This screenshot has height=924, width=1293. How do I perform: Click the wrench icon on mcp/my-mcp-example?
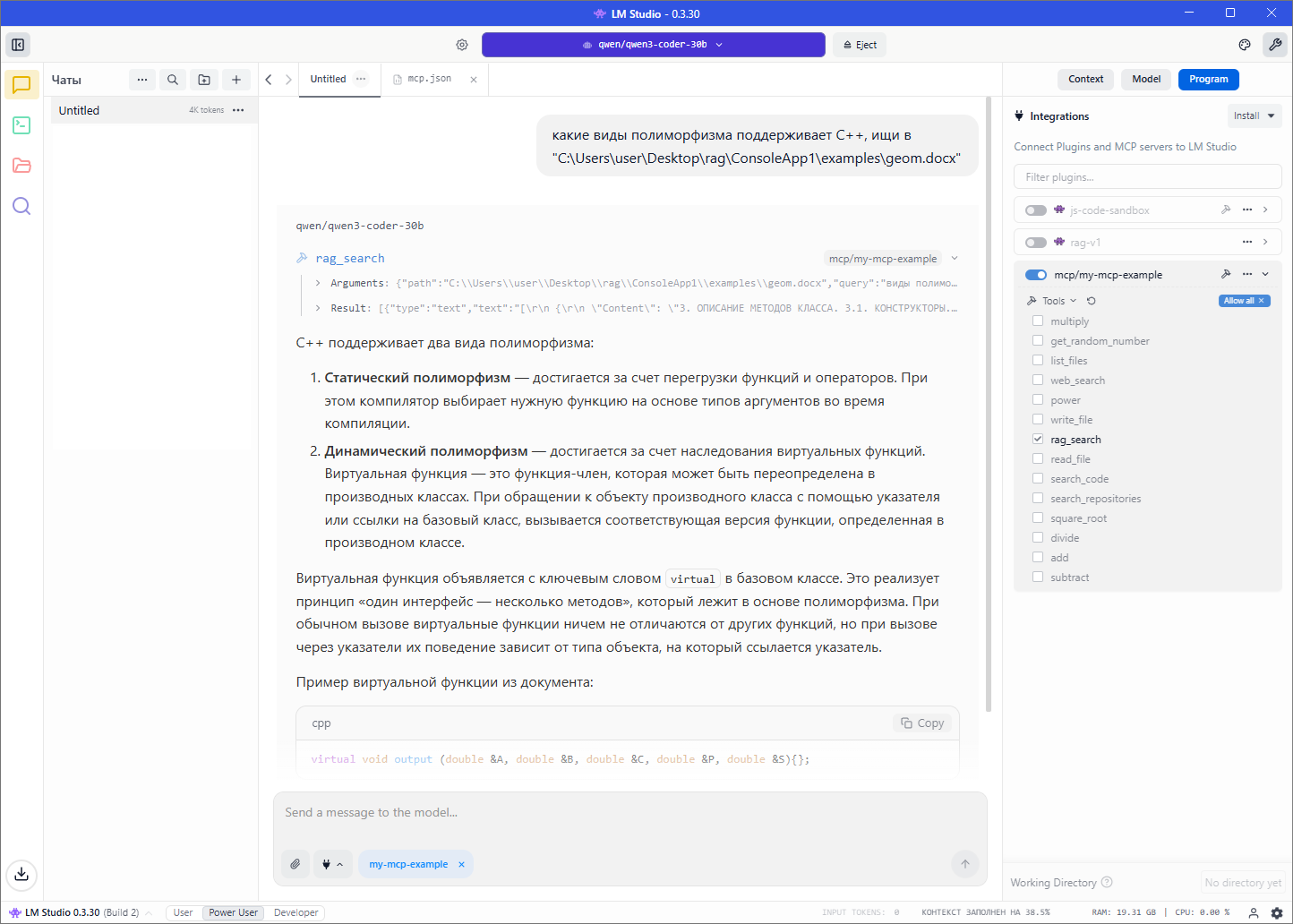coord(1226,274)
